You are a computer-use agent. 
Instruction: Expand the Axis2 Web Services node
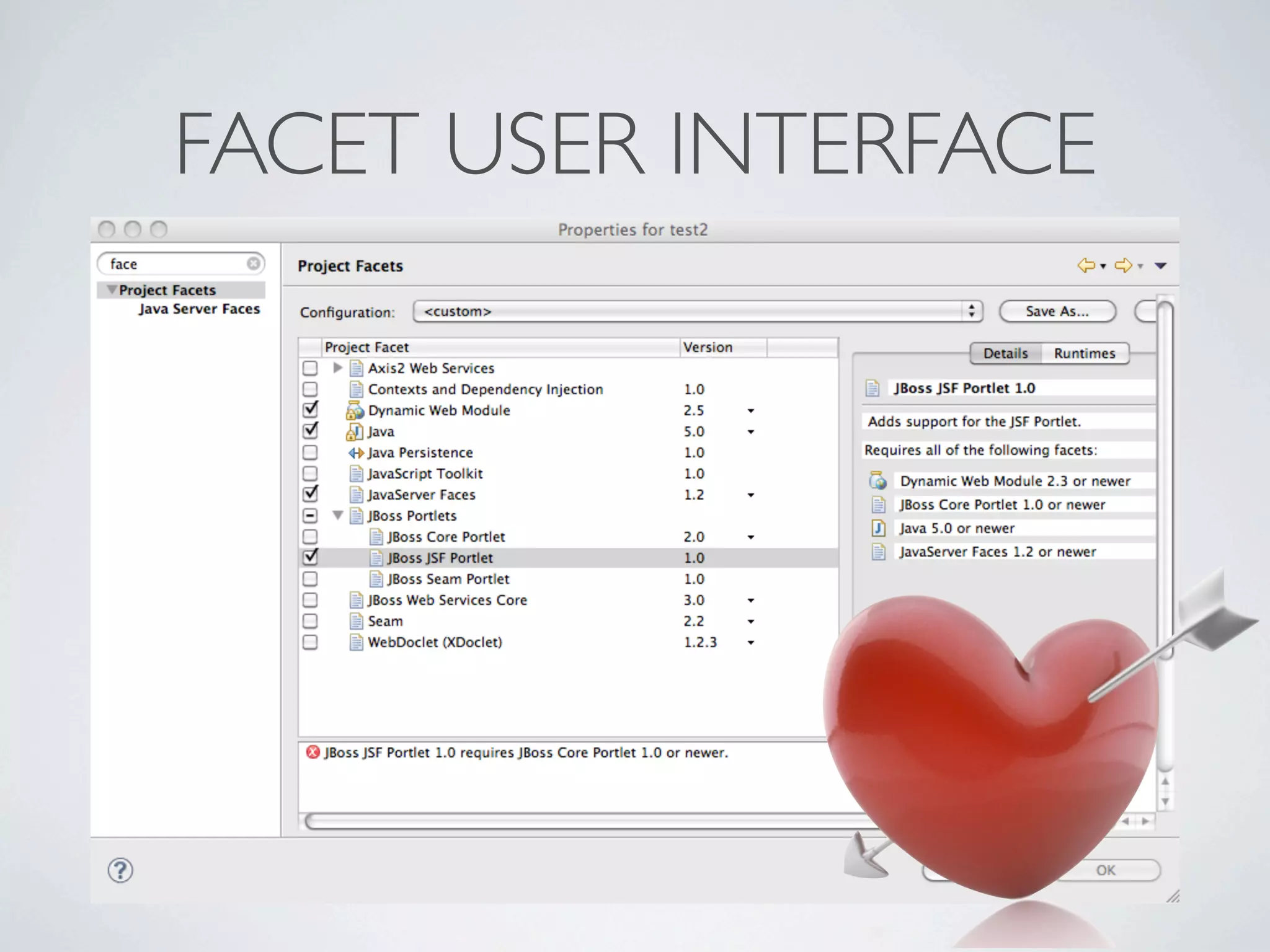[x=337, y=368]
